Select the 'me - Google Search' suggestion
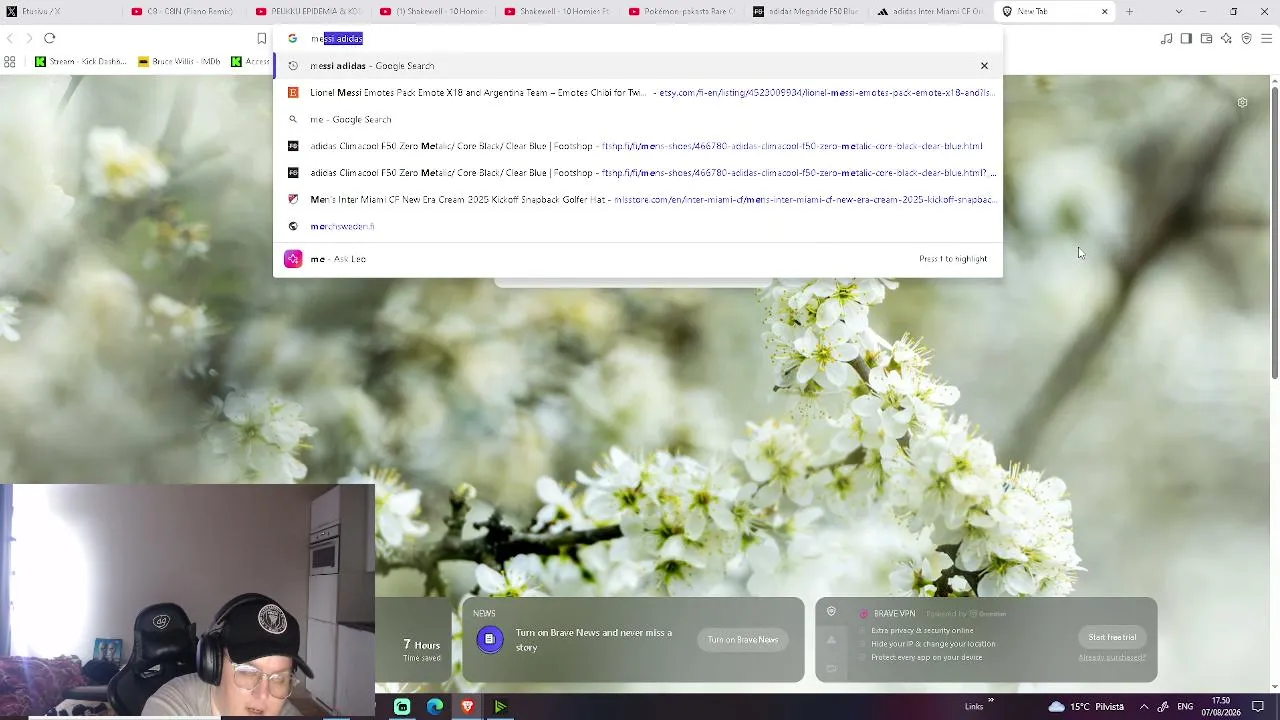 coord(637,120)
